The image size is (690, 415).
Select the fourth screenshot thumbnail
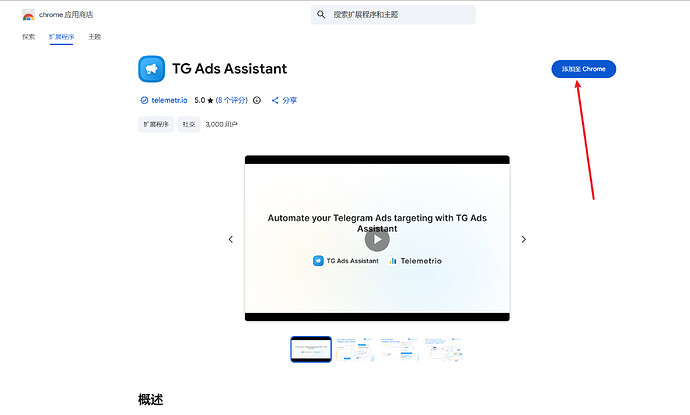444,349
